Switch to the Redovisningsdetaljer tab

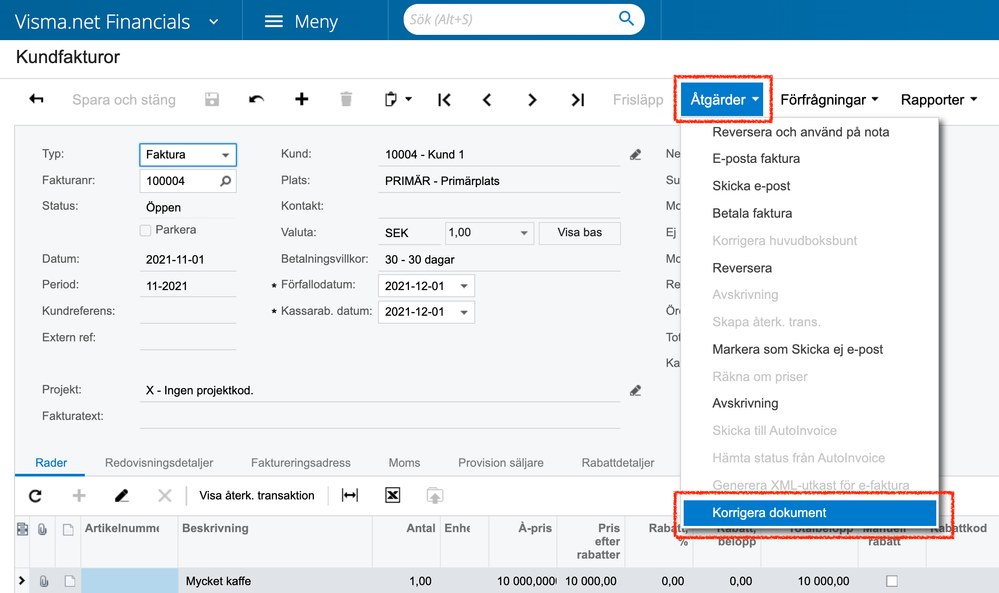point(159,463)
